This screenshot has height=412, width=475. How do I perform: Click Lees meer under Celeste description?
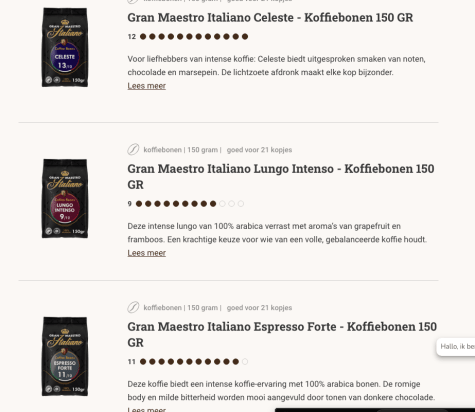[x=147, y=86]
